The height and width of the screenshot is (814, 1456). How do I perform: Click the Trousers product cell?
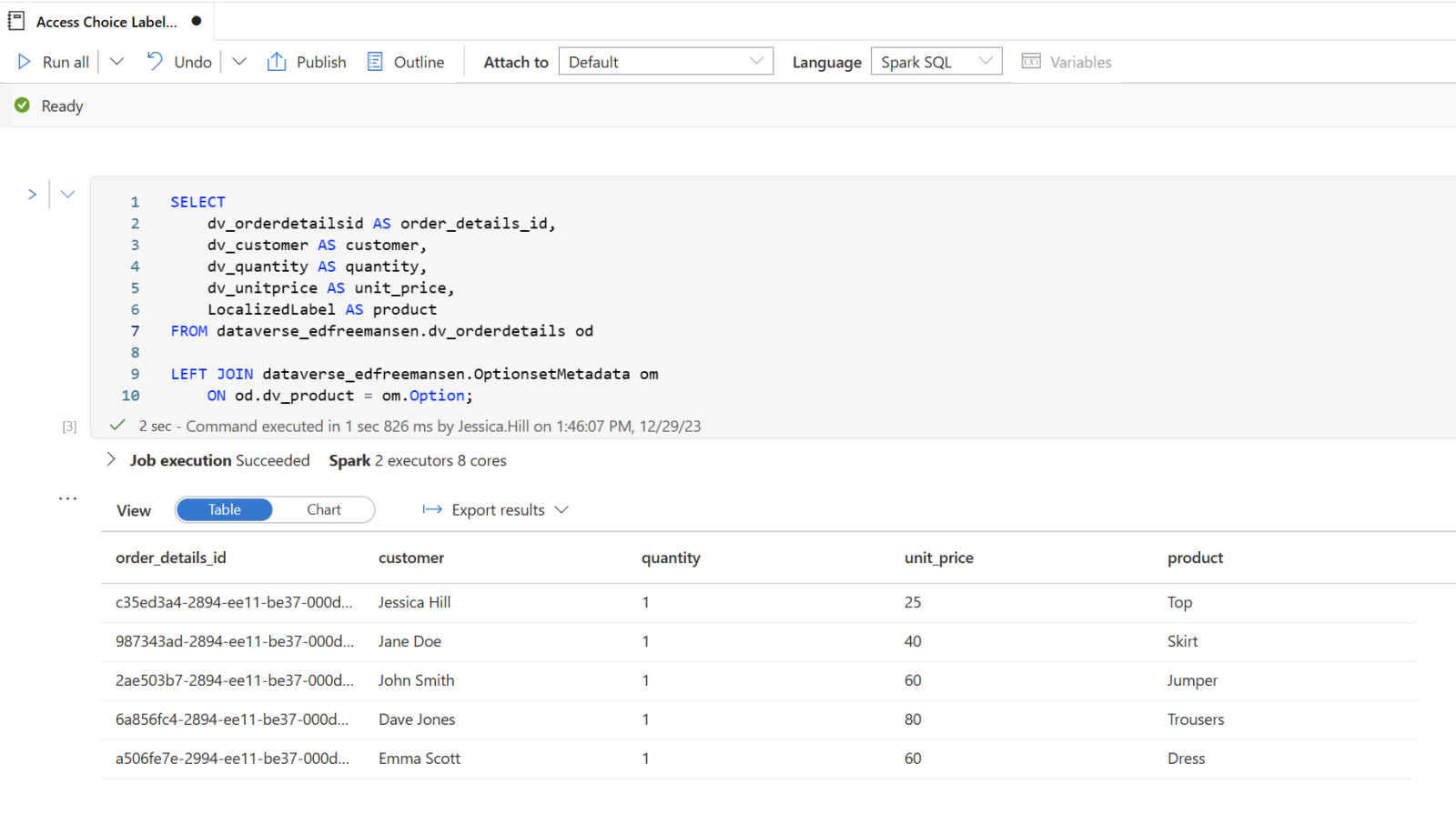coord(1196,719)
